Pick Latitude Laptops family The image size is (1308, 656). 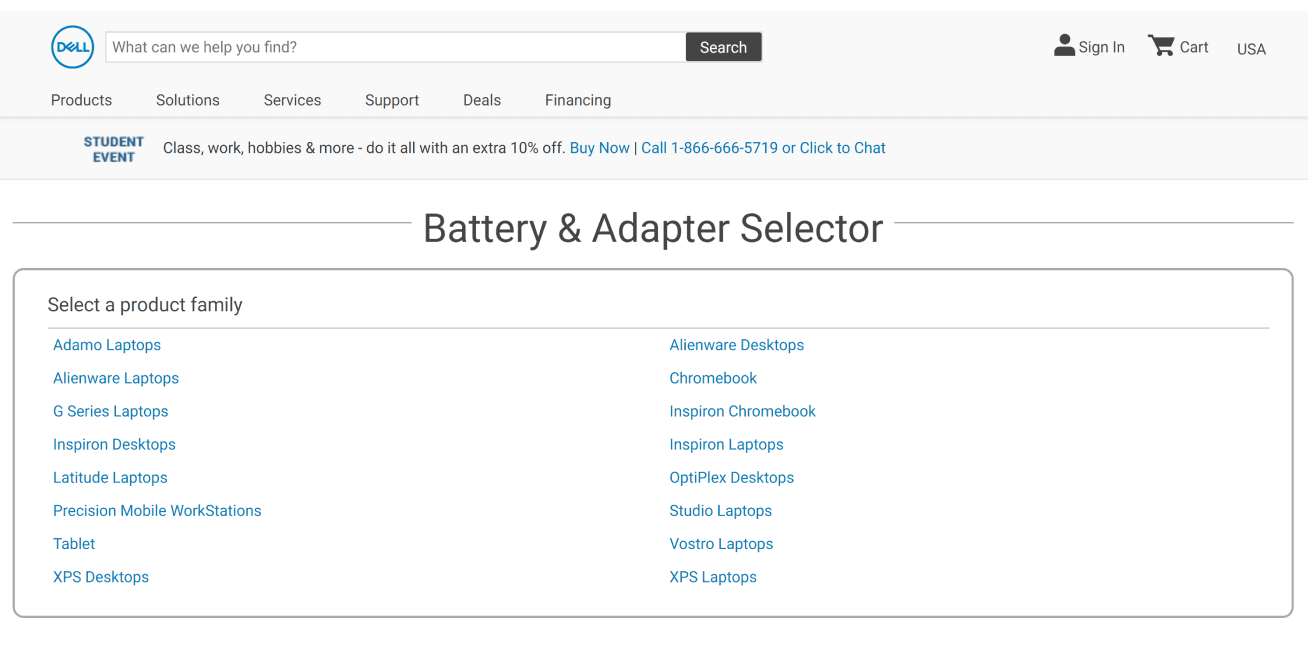coord(110,478)
